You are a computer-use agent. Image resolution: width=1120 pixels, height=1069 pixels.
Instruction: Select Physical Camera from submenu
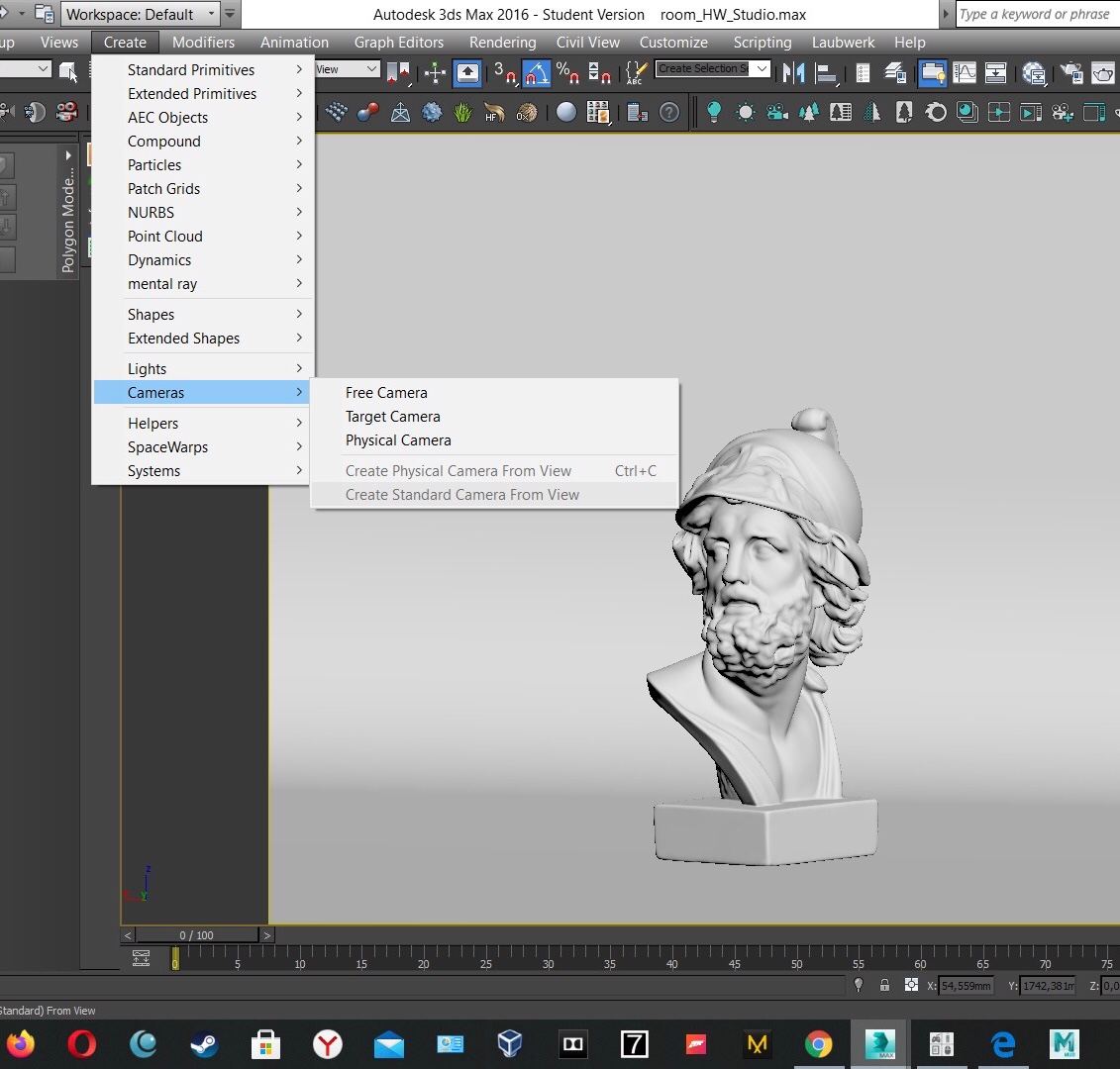tap(398, 439)
